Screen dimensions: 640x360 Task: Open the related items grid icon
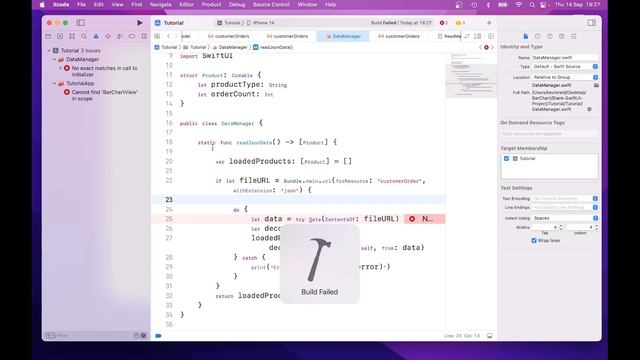pos(157,36)
